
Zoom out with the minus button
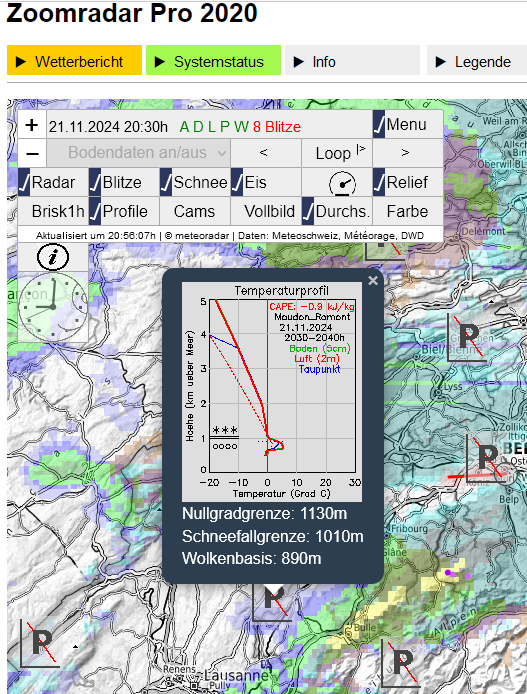point(31,153)
